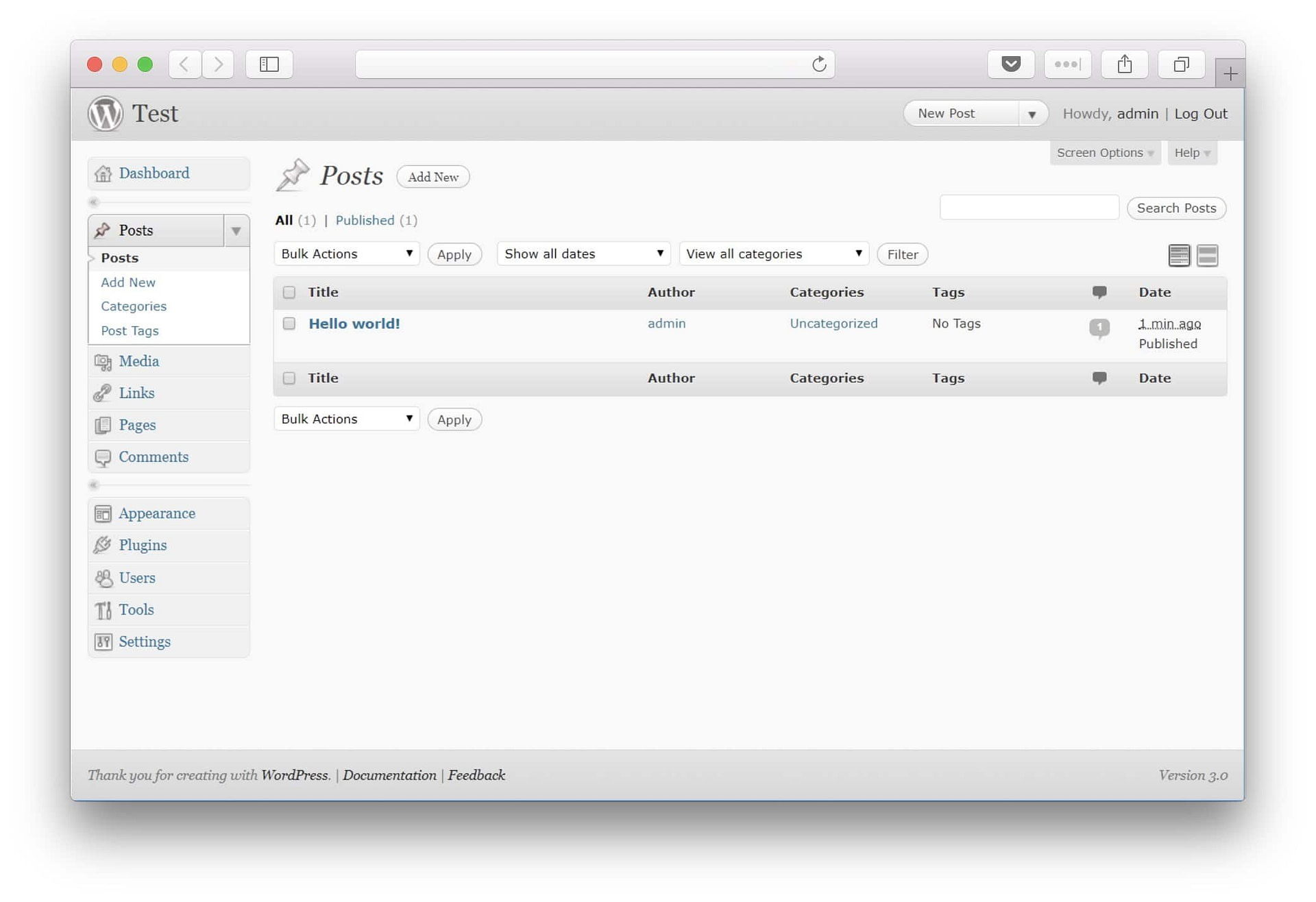Click the Plugins plug icon
This screenshot has height=902, width=1316.
click(103, 546)
